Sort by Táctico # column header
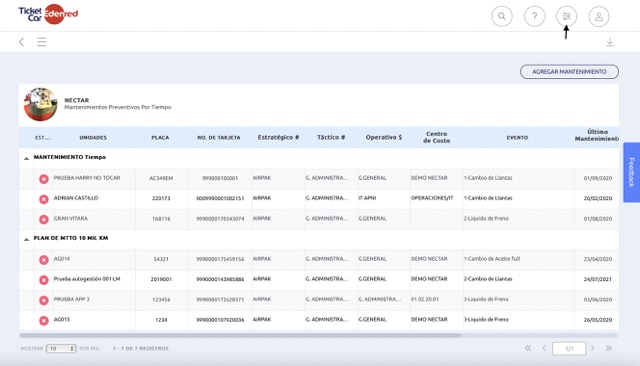Image resolution: width=640 pixels, height=366 pixels. tap(331, 138)
